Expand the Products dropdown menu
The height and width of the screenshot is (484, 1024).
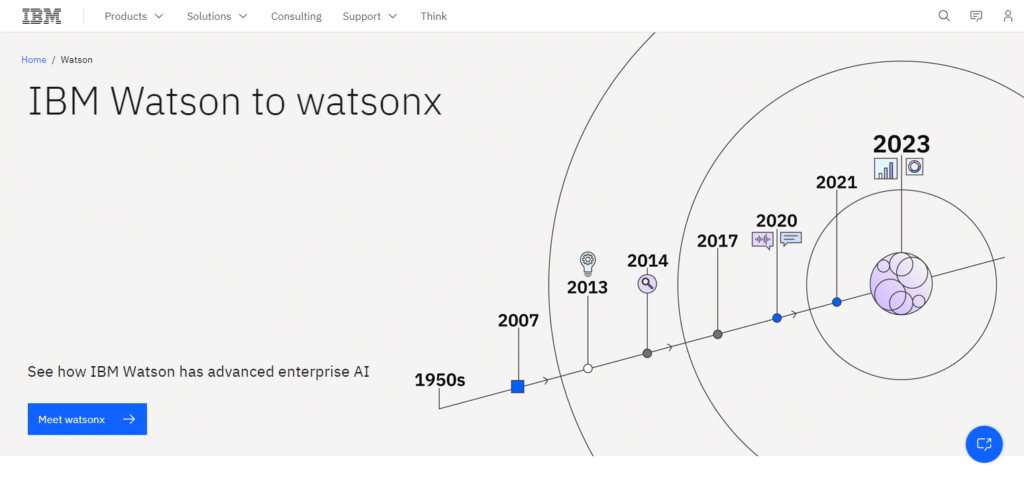(x=134, y=16)
